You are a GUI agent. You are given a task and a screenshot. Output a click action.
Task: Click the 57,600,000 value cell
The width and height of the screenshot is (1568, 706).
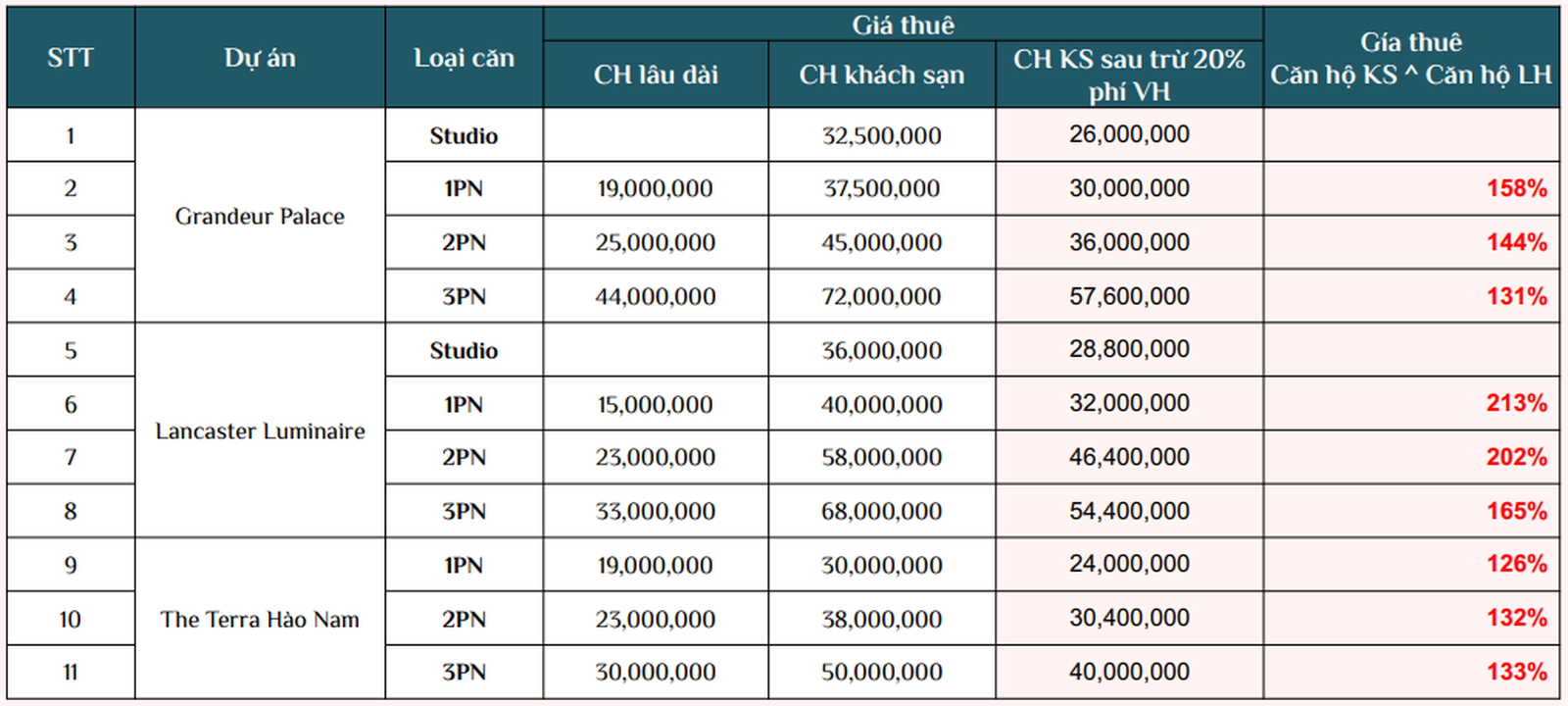pyautogui.click(x=1129, y=296)
